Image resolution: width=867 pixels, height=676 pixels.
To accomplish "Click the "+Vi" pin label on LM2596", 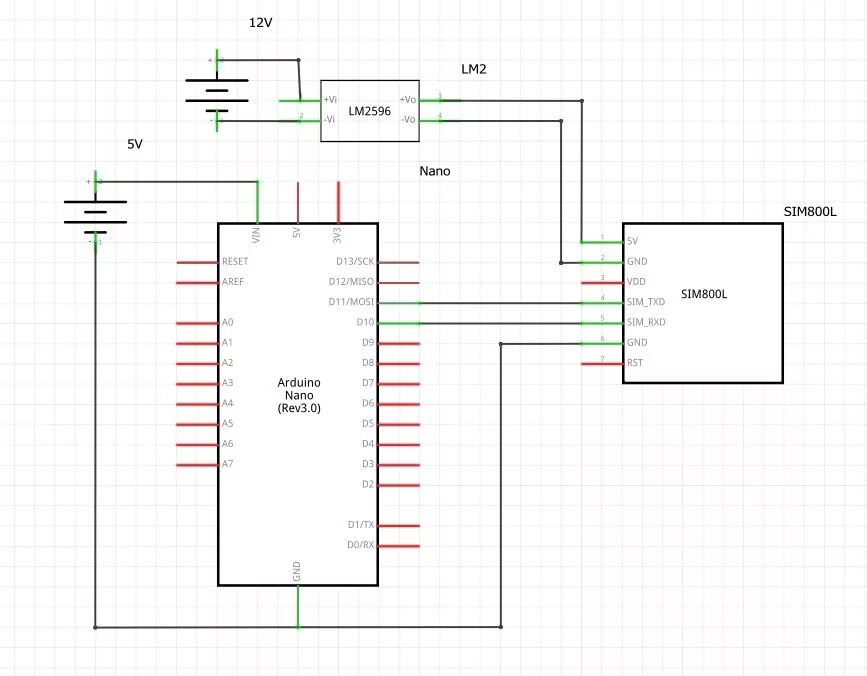I will tap(330, 99).
